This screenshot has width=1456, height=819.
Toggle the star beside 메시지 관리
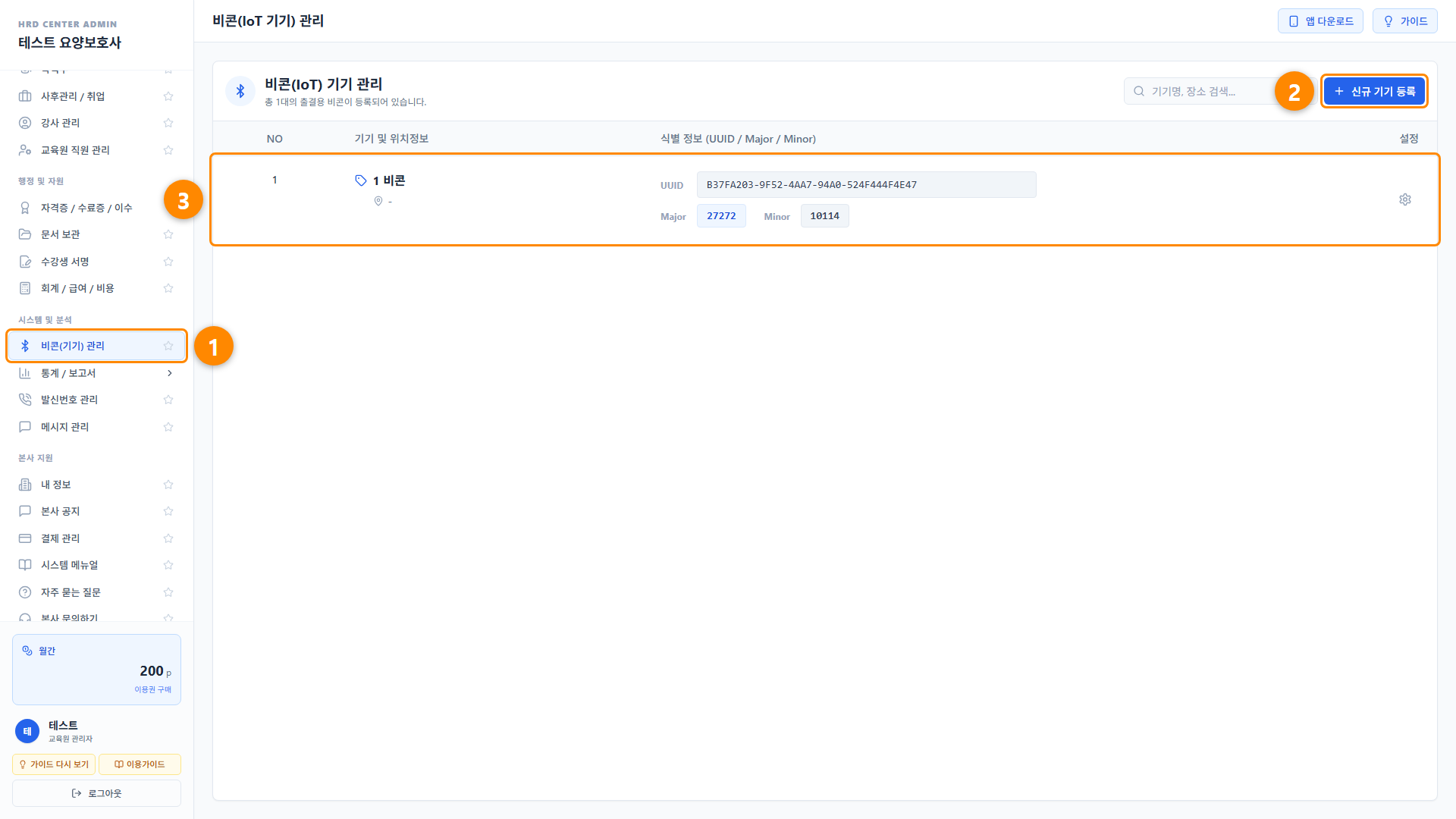(x=168, y=427)
